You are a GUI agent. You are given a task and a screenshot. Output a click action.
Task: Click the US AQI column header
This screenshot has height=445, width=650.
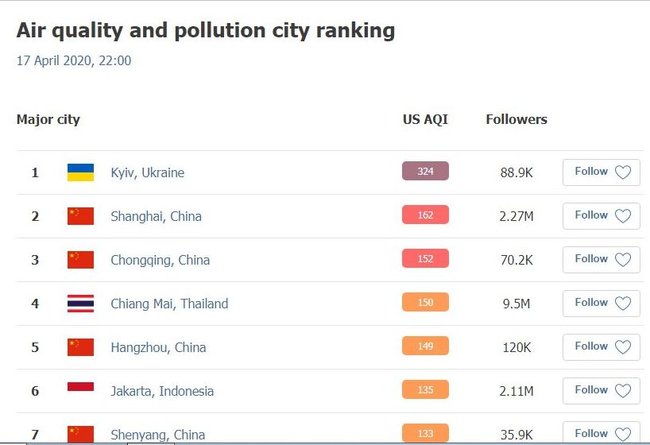click(x=425, y=120)
